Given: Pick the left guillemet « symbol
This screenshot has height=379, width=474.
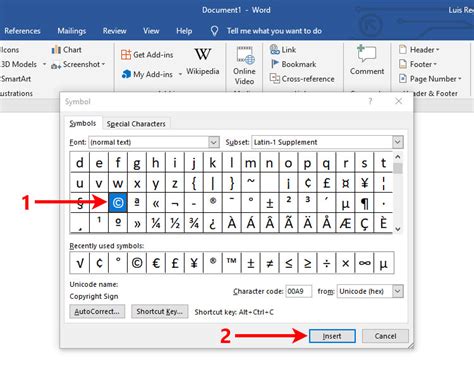Looking at the screenshot, I should pyautogui.click(x=156, y=202).
